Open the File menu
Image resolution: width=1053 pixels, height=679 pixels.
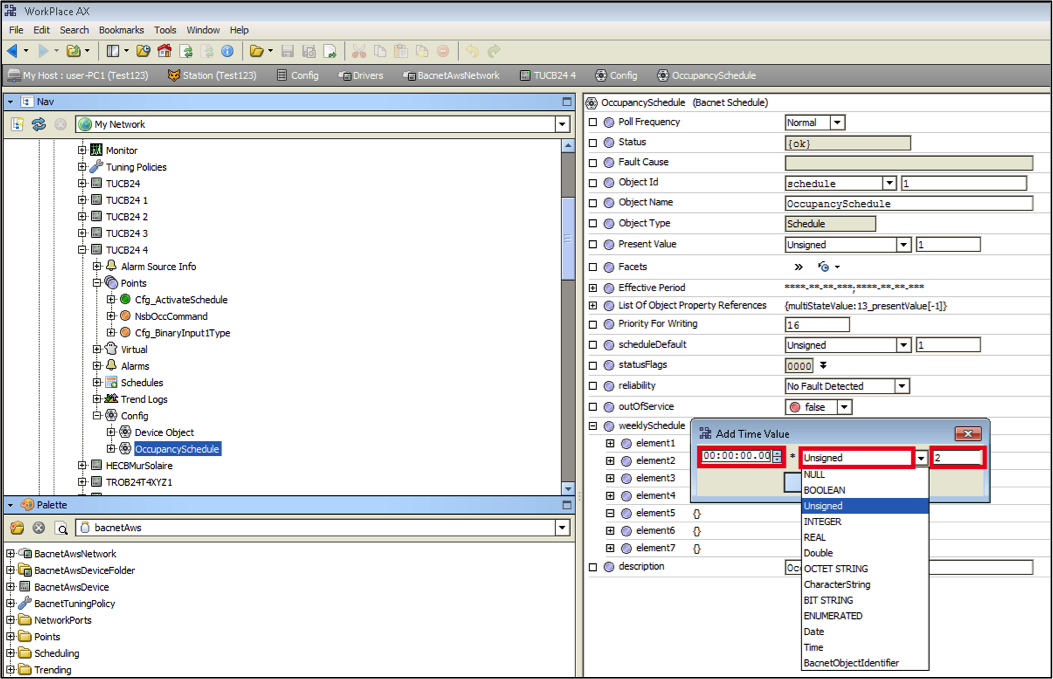tap(16, 30)
